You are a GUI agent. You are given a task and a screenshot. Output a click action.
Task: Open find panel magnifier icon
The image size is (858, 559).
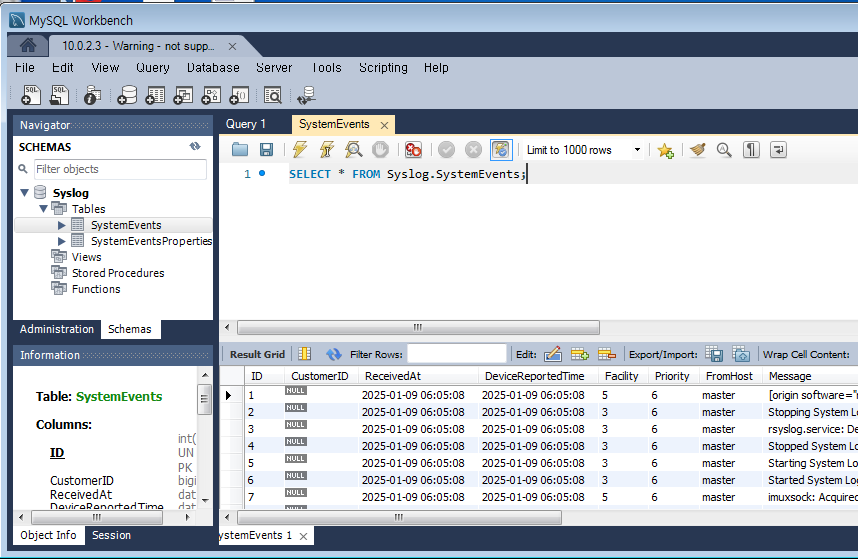pyautogui.click(x=724, y=149)
